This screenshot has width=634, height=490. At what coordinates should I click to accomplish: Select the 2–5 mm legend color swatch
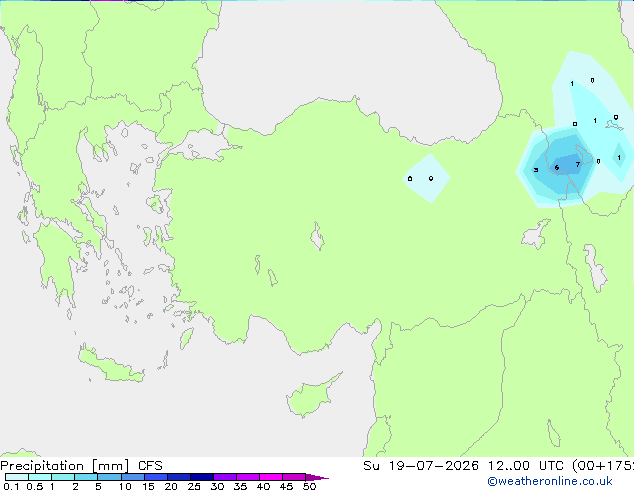(86, 477)
